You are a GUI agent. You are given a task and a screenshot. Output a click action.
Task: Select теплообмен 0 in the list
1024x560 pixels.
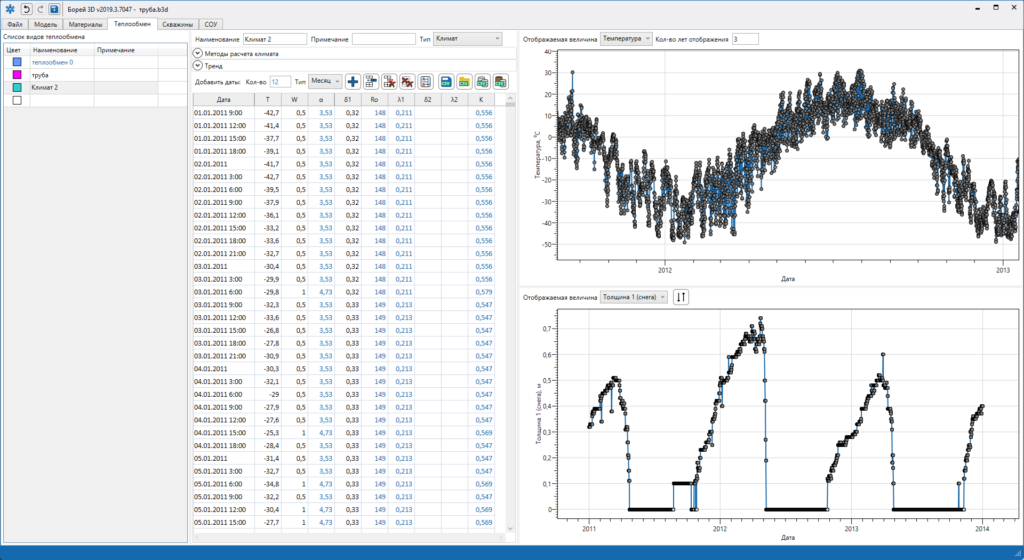(x=52, y=62)
